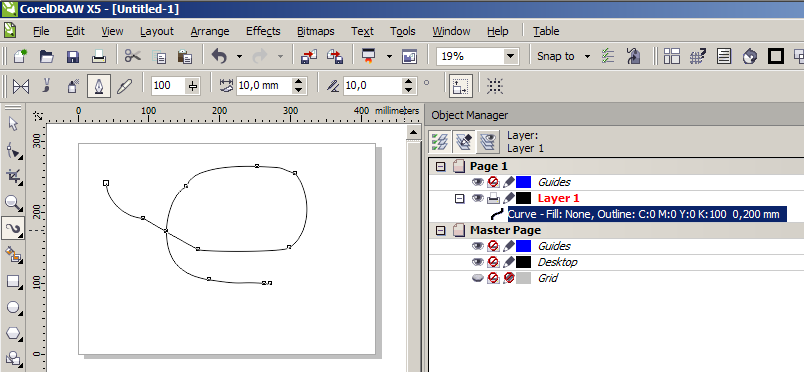Hide Page 1 Guides with eye icon
Viewport: 804px width, 372px height.
click(478, 182)
